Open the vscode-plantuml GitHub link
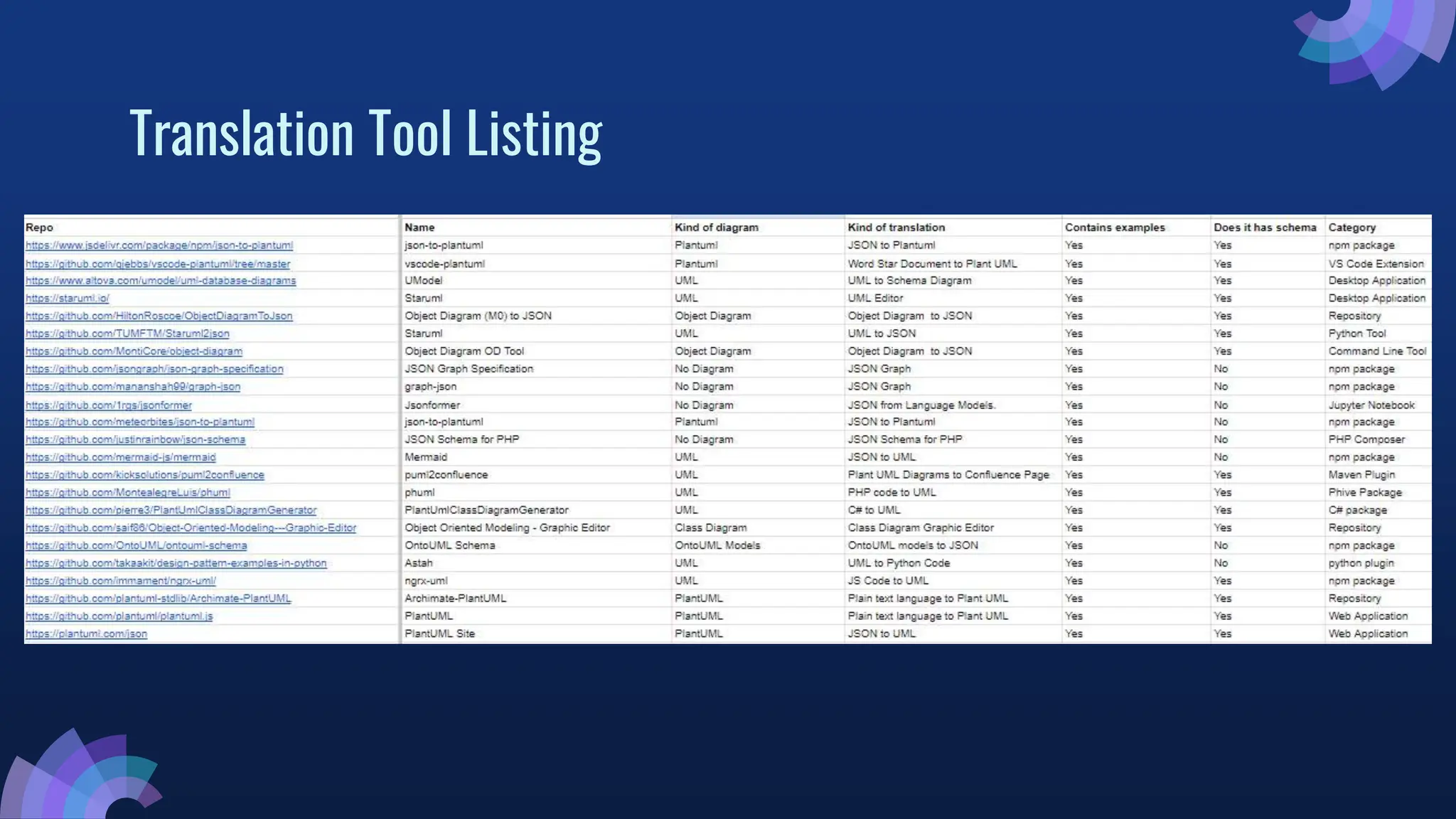Viewport: 1456px width, 819px height. 158,264
